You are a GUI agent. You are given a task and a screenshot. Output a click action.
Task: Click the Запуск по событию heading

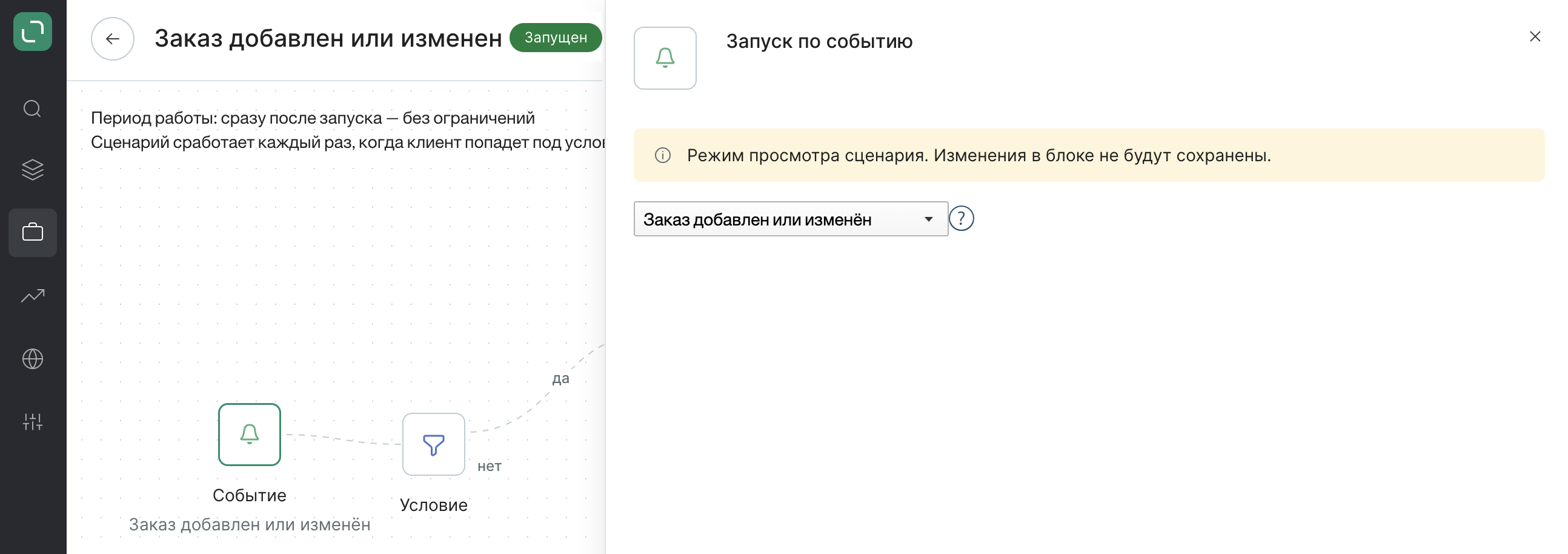pos(819,41)
